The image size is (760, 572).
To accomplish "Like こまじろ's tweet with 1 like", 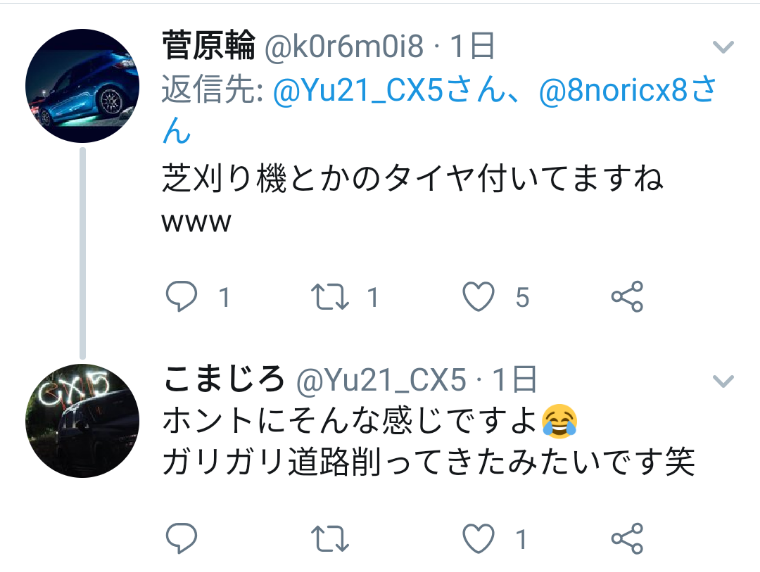I will (x=478, y=539).
